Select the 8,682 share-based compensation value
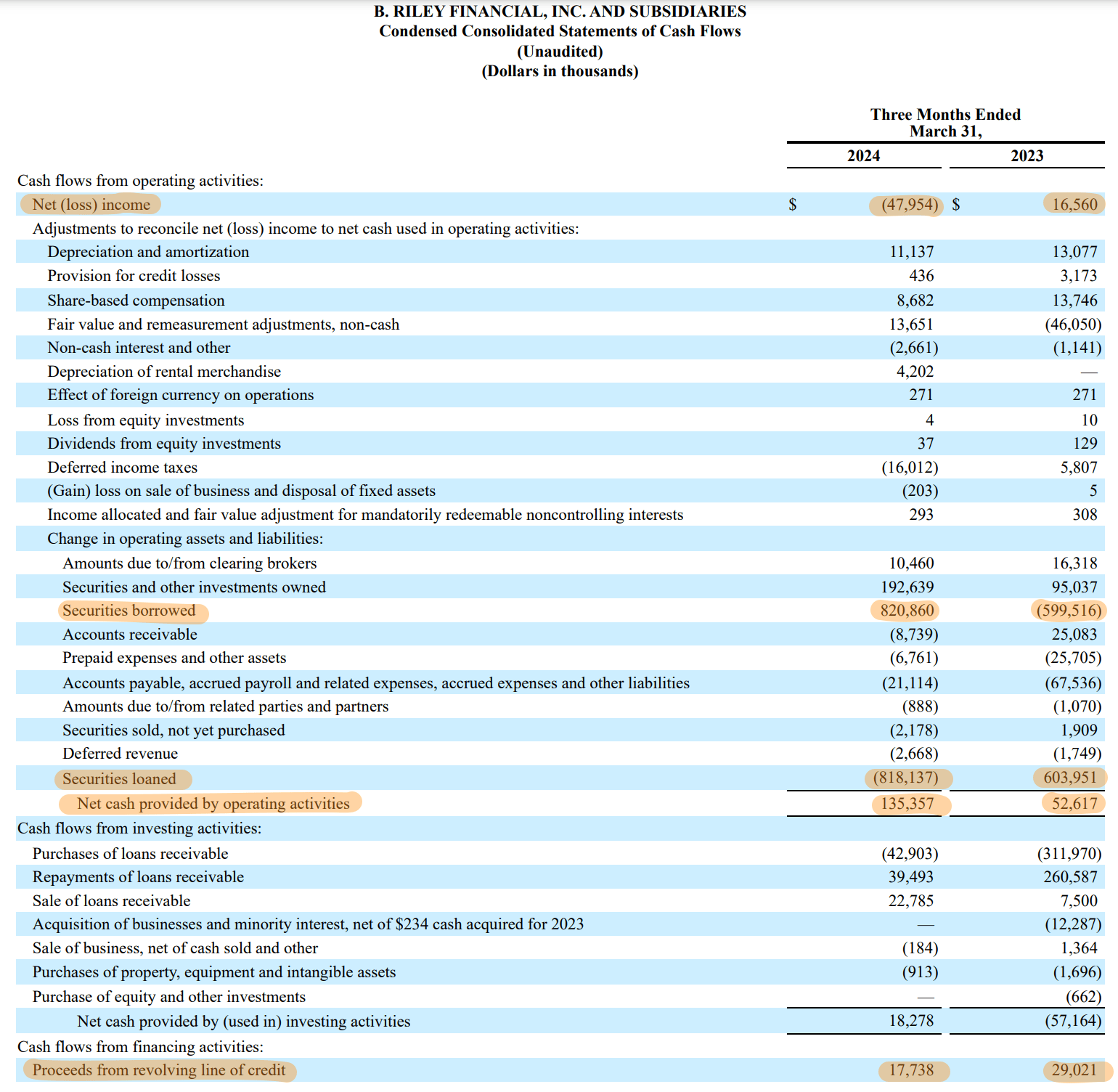 coord(915,301)
